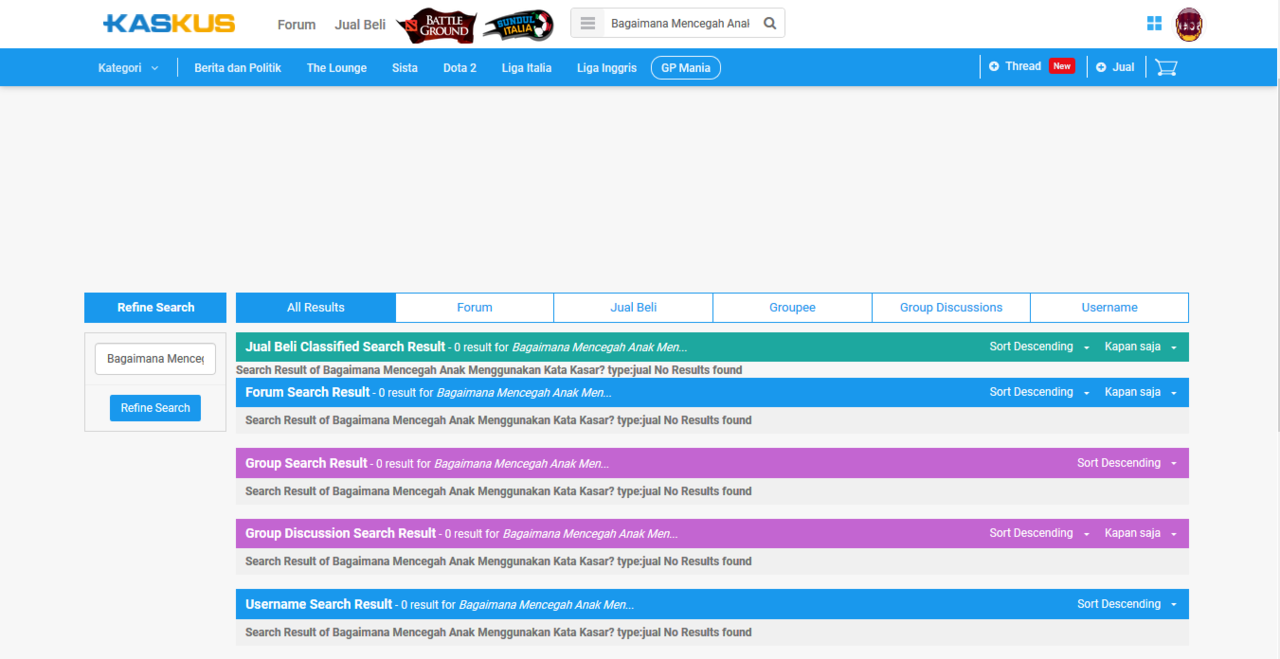The image size is (1280, 659).
Task: Click the plus icon beside Jual
Action: 1101,67
